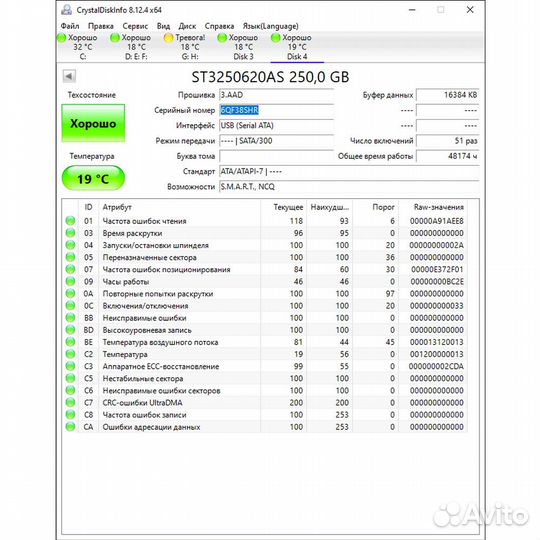540x540 pixels.
Task: Open the Вид menu
Action: (163, 26)
